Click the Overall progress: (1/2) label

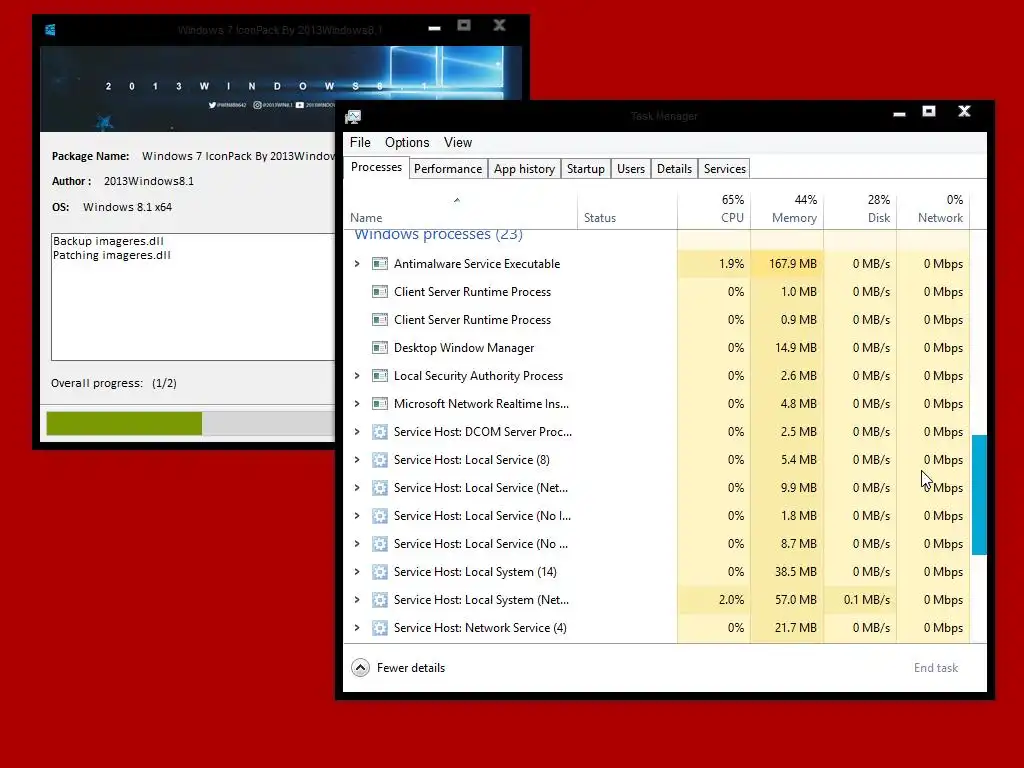pyautogui.click(x=114, y=383)
